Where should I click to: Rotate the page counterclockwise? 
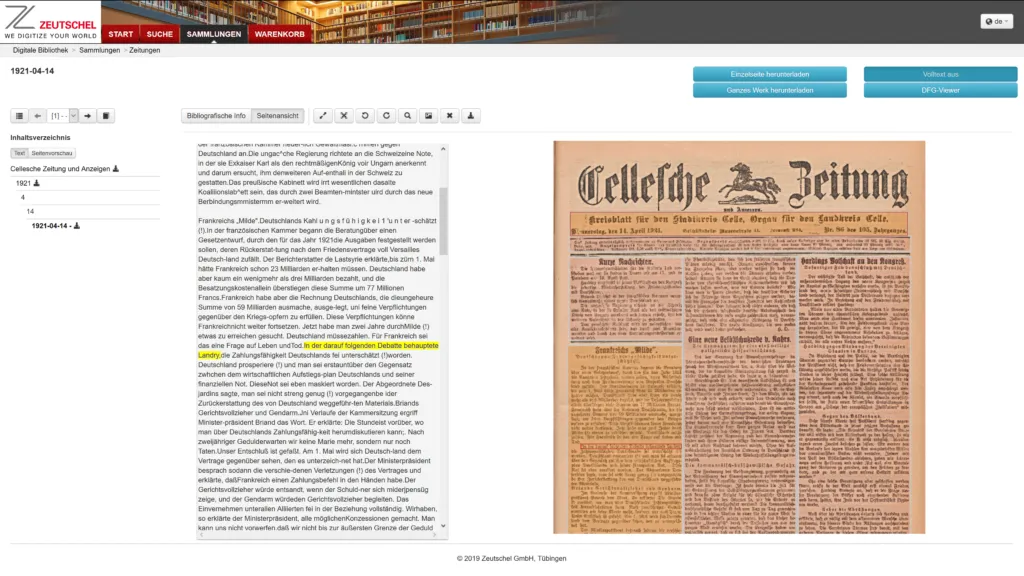[x=365, y=116]
